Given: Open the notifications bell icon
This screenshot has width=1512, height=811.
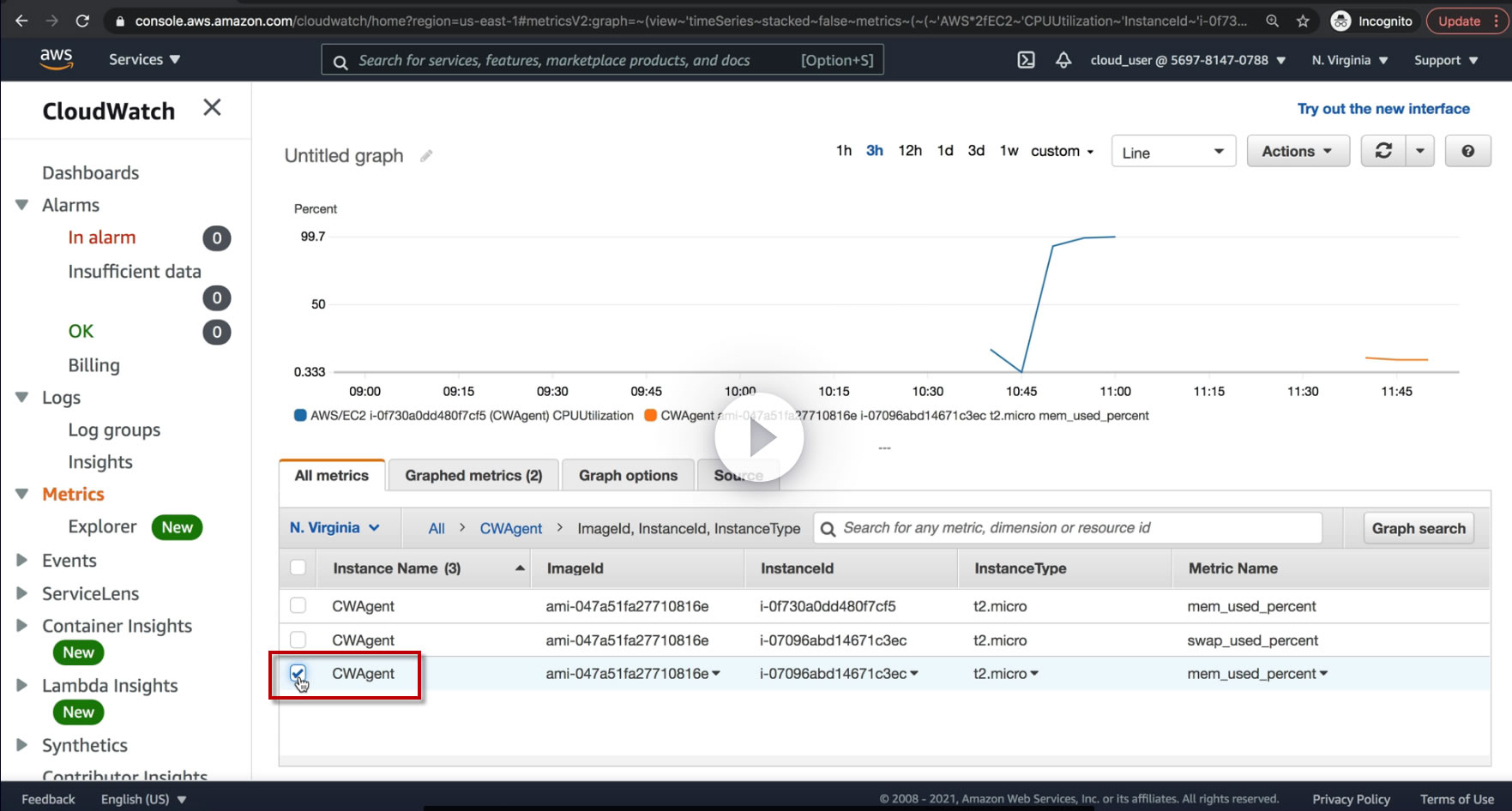Looking at the screenshot, I should [1063, 60].
